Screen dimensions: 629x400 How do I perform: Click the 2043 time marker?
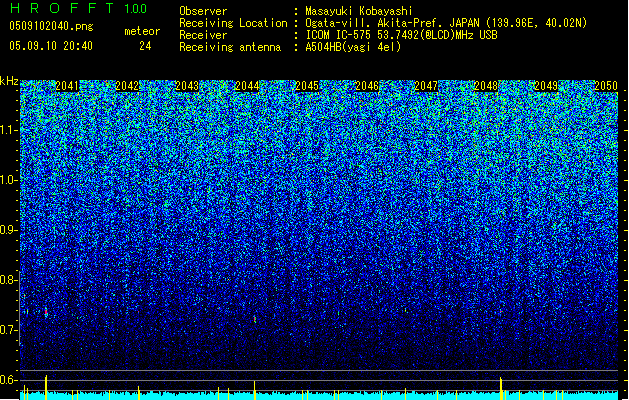click(187, 86)
